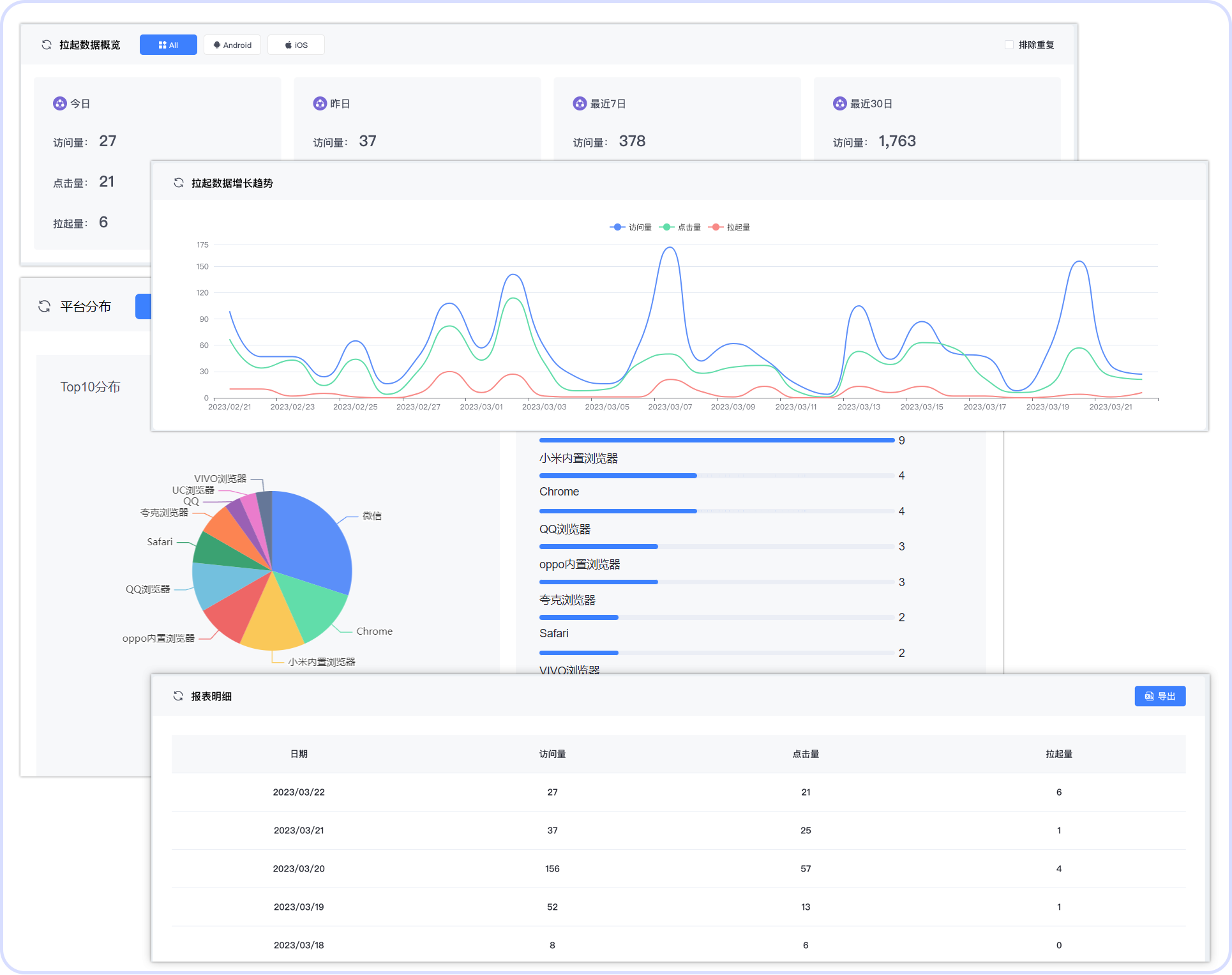1232x975 pixels.
Task: Click the purple icon next to 昨日
Action: [320, 103]
